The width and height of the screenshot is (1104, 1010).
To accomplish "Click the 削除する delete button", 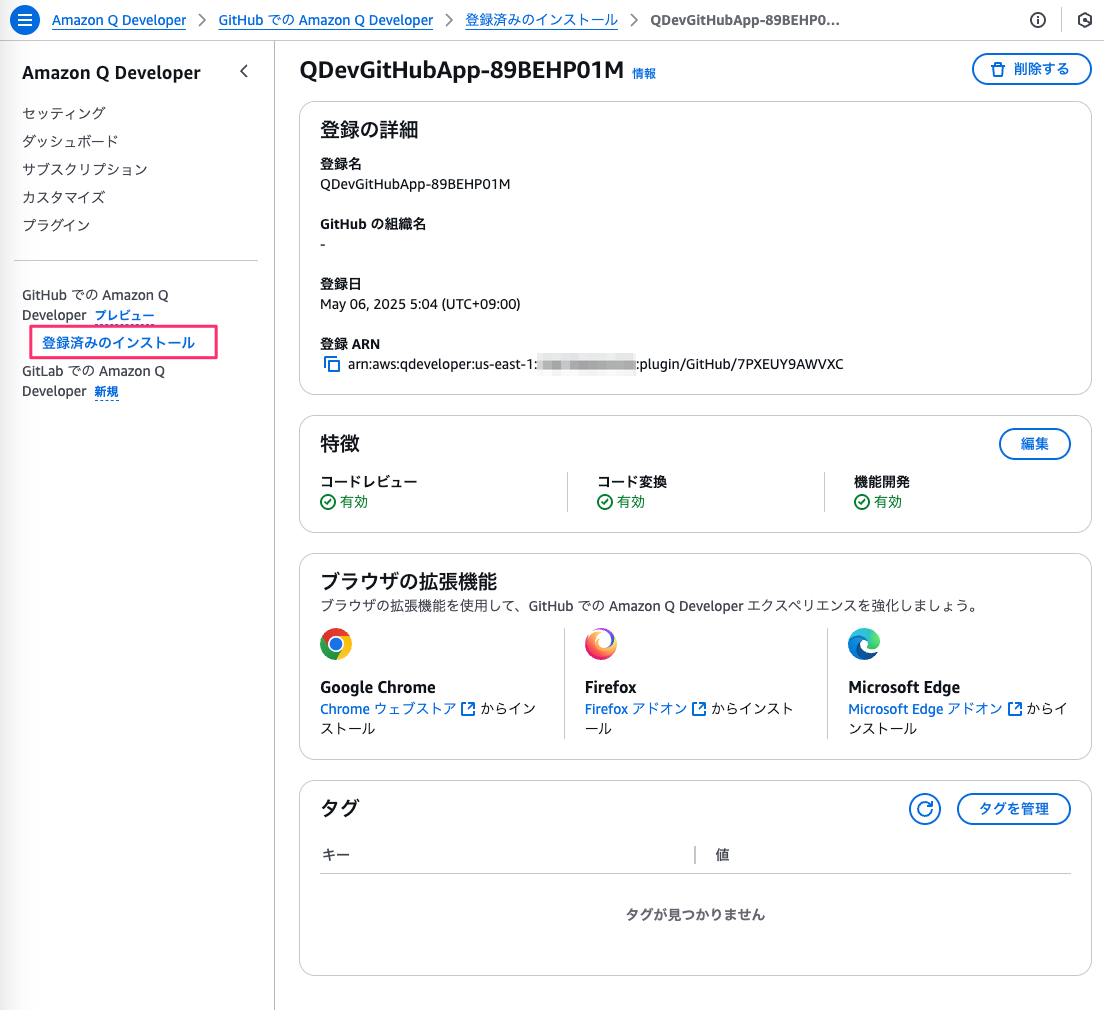I will (1031, 69).
